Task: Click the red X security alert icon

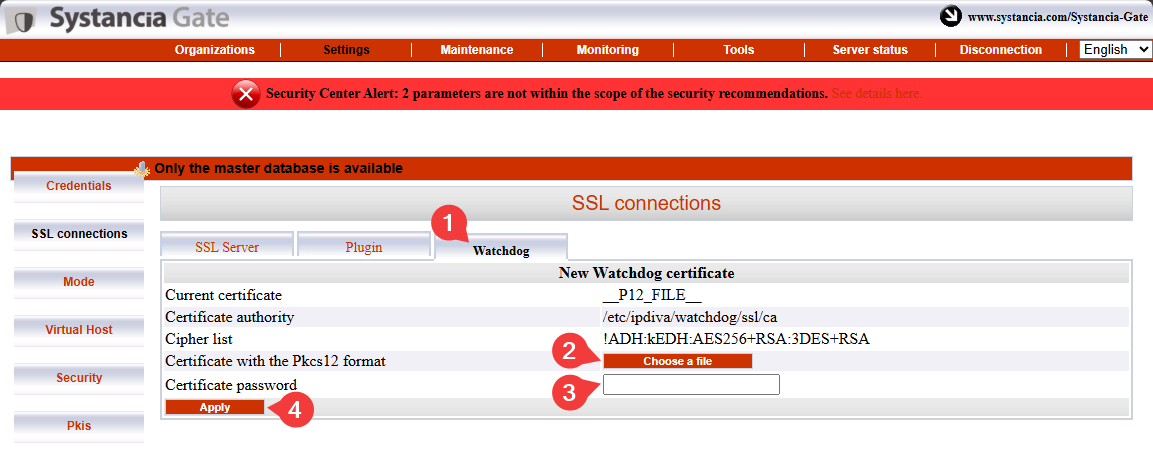Action: click(246, 94)
